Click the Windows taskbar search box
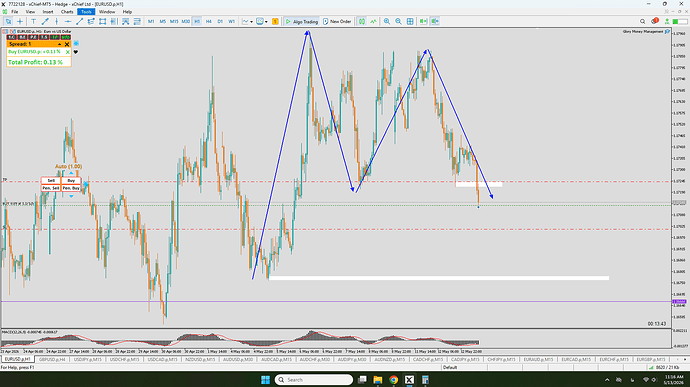 314,380
